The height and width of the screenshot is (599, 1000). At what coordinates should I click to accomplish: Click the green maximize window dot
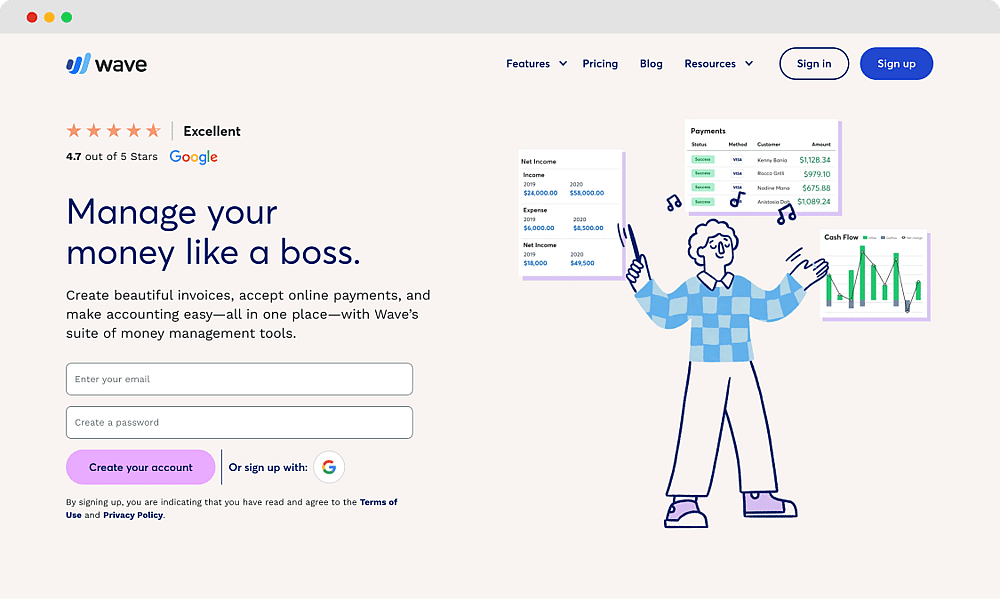tap(66, 17)
